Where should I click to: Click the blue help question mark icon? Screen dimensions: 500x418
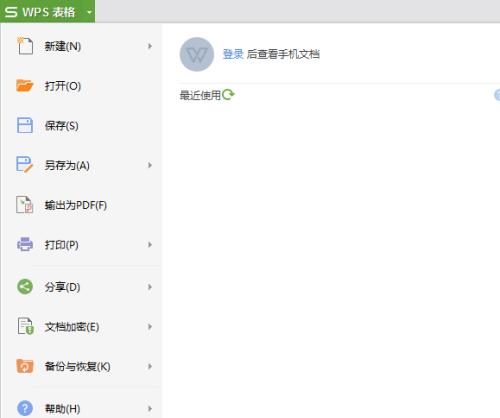25,408
